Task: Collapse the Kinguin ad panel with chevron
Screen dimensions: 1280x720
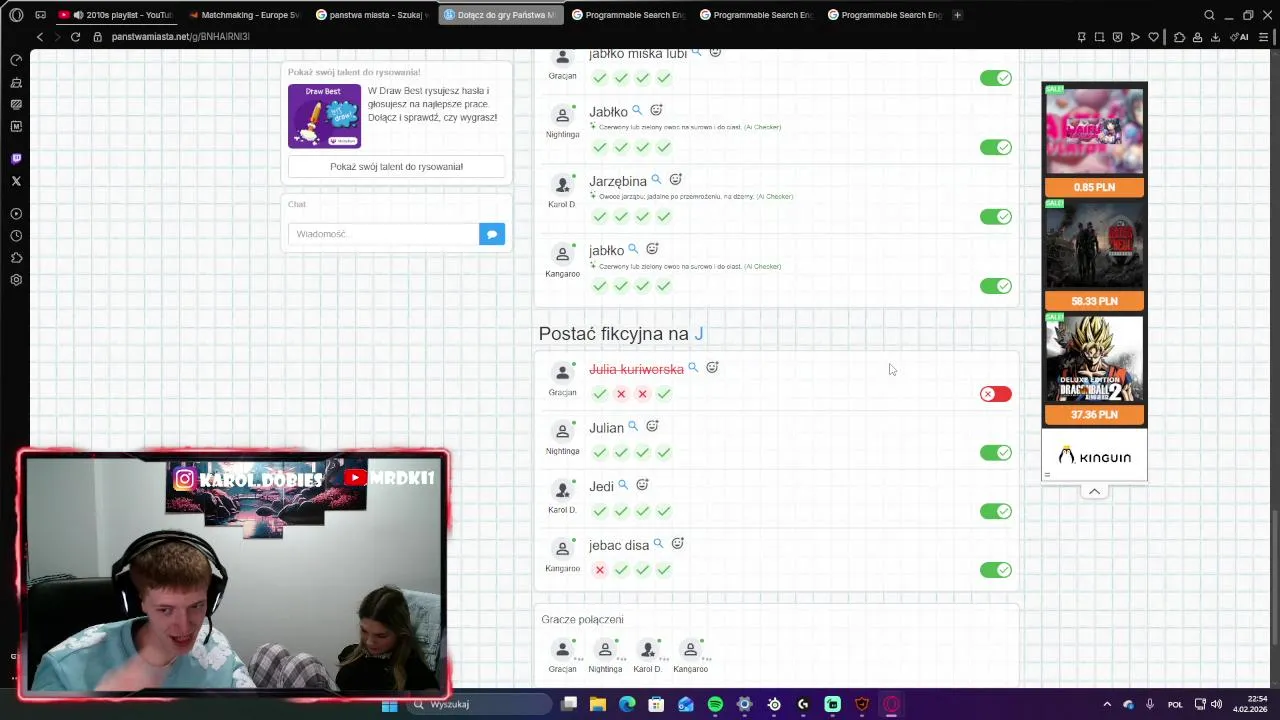Action: [x=1094, y=491]
